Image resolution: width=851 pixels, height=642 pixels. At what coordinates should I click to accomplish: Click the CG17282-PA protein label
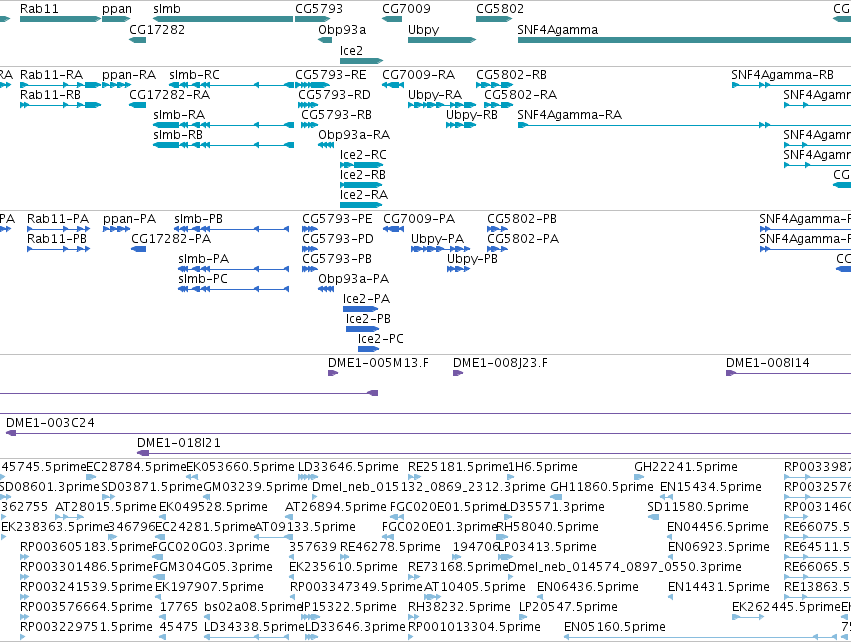pos(171,239)
